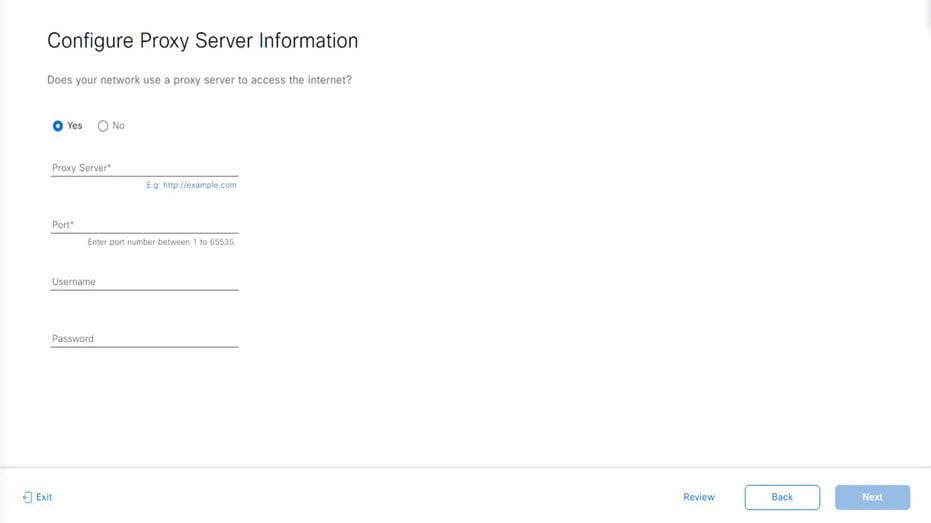Screen dimensions: 931x523
Task: Focus the Port input field
Action: click(x=144, y=224)
